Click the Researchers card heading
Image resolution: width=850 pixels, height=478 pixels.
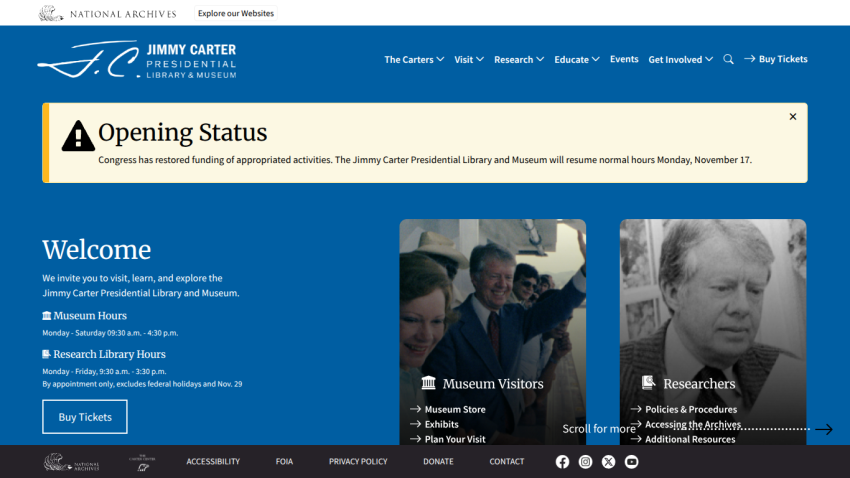tap(699, 384)
